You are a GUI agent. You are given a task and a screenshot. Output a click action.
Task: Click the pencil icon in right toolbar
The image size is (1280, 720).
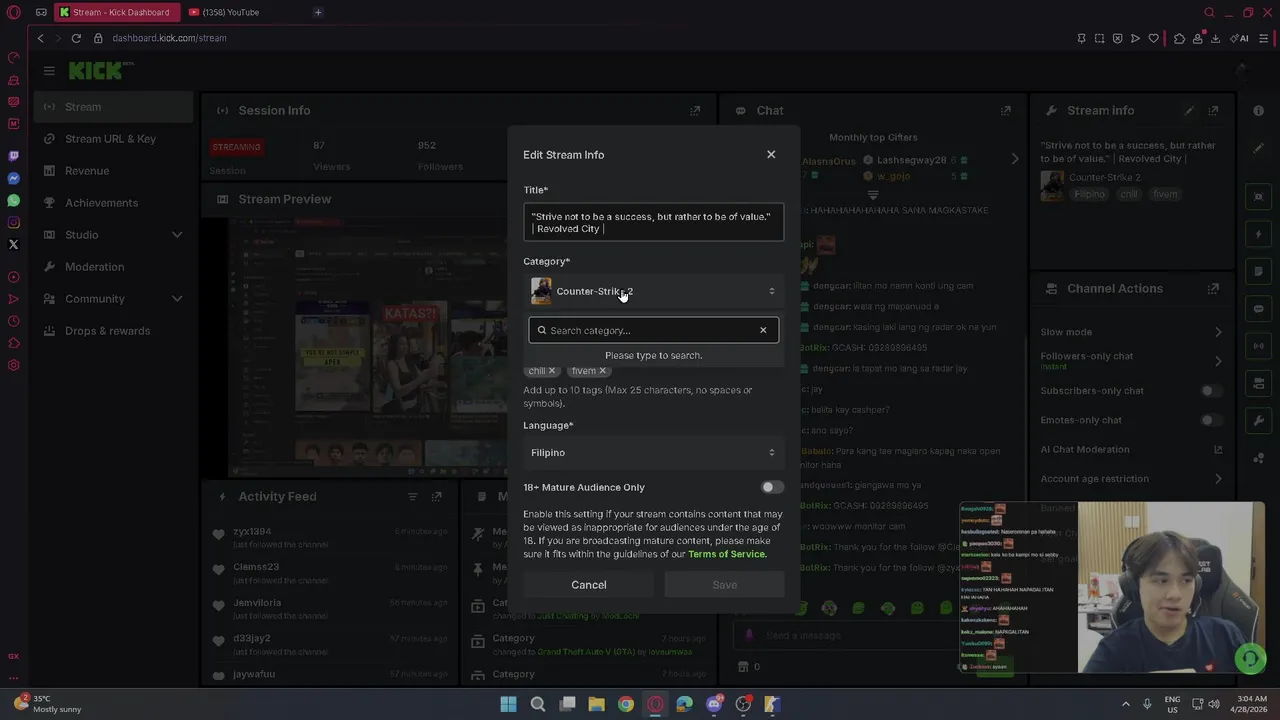[1259, 148]
